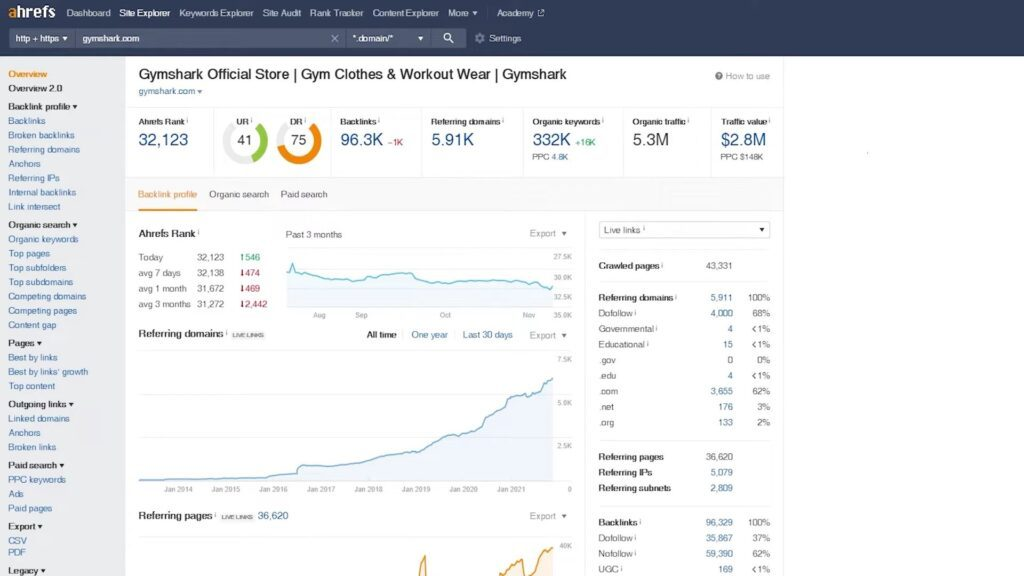Screen dimensions: 1024x576
Task: Click the Referring IPs 5,079 value
Action: tap(721, 473)
